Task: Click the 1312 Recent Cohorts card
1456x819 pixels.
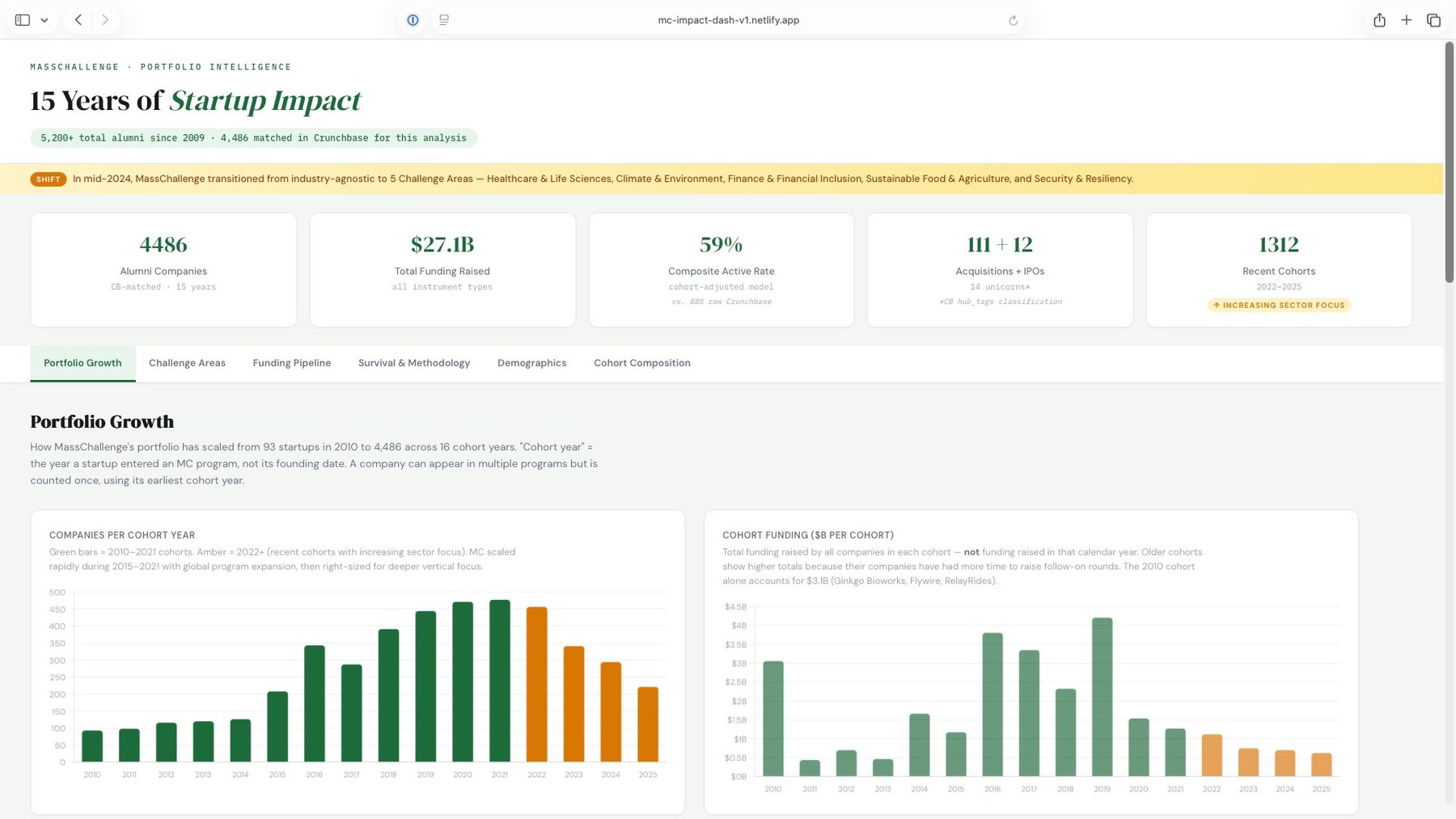Action: [x=1279, y=270]
